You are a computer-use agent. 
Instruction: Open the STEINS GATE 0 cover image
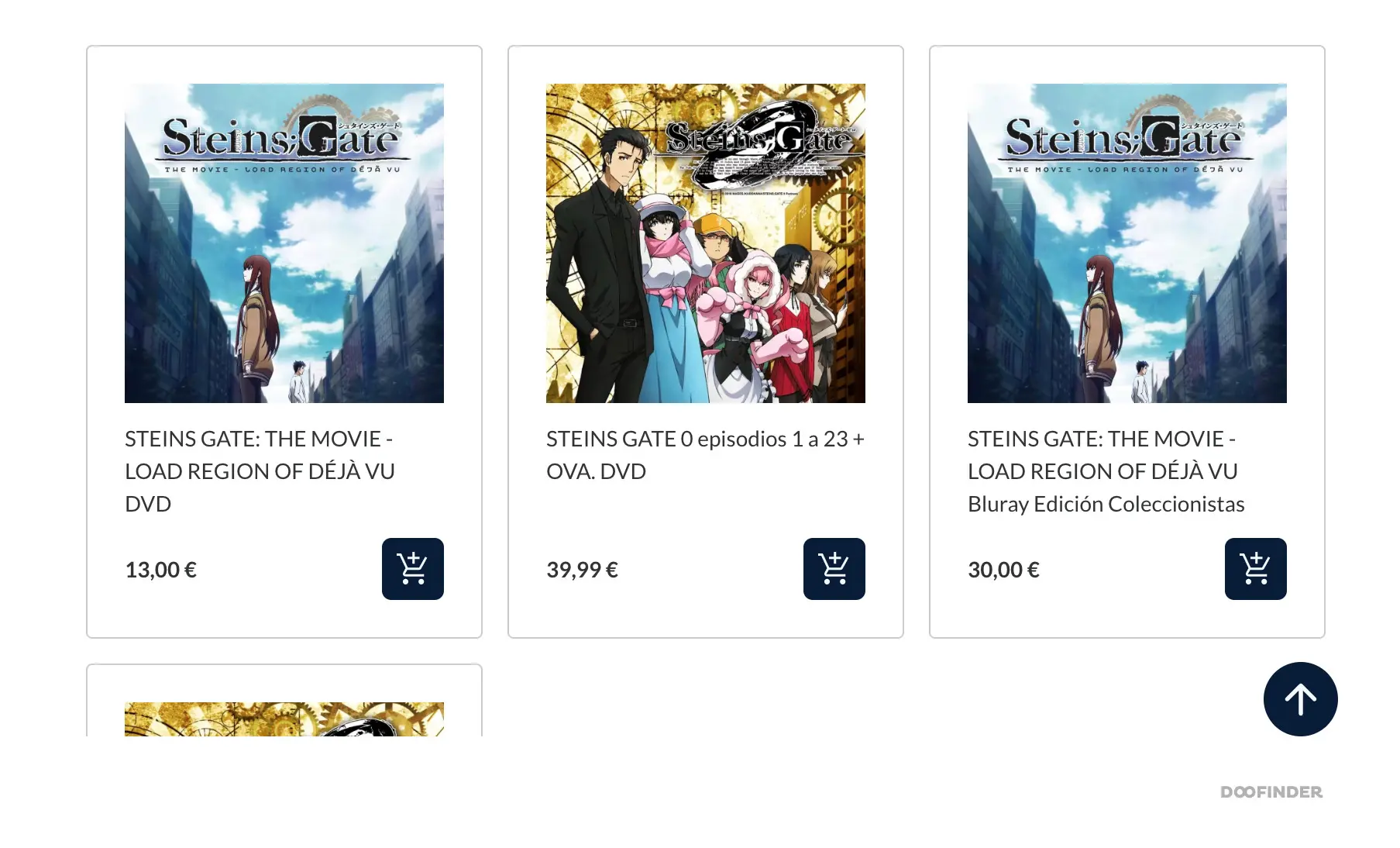(706, 243)
